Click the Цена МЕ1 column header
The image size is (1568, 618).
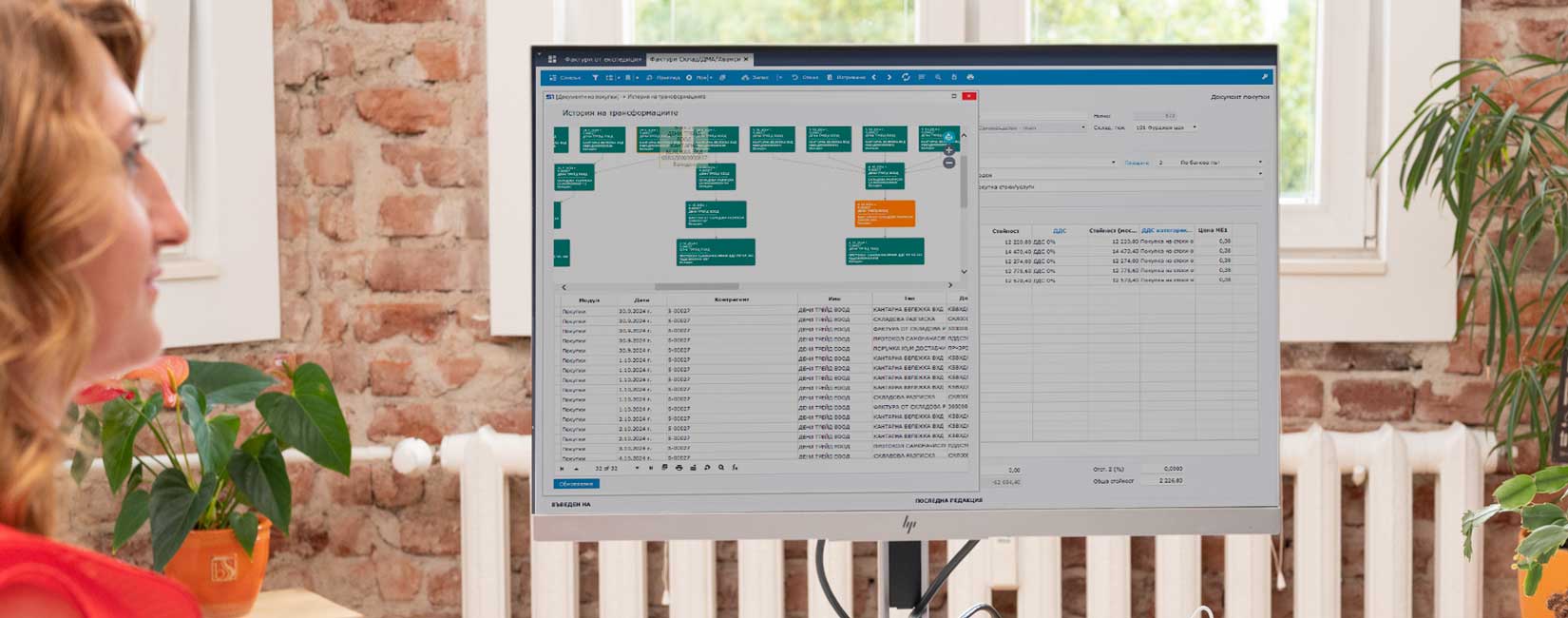pyautogui.click(x=1213, y=230)
